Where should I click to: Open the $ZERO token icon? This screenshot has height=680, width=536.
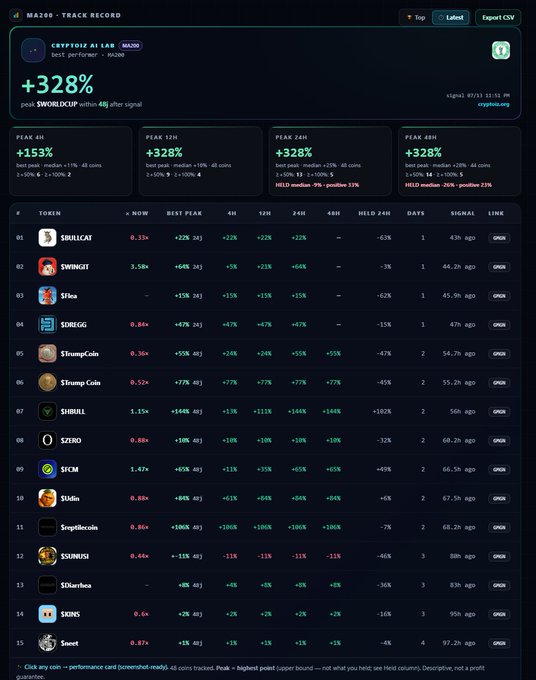tap(47, 440)
